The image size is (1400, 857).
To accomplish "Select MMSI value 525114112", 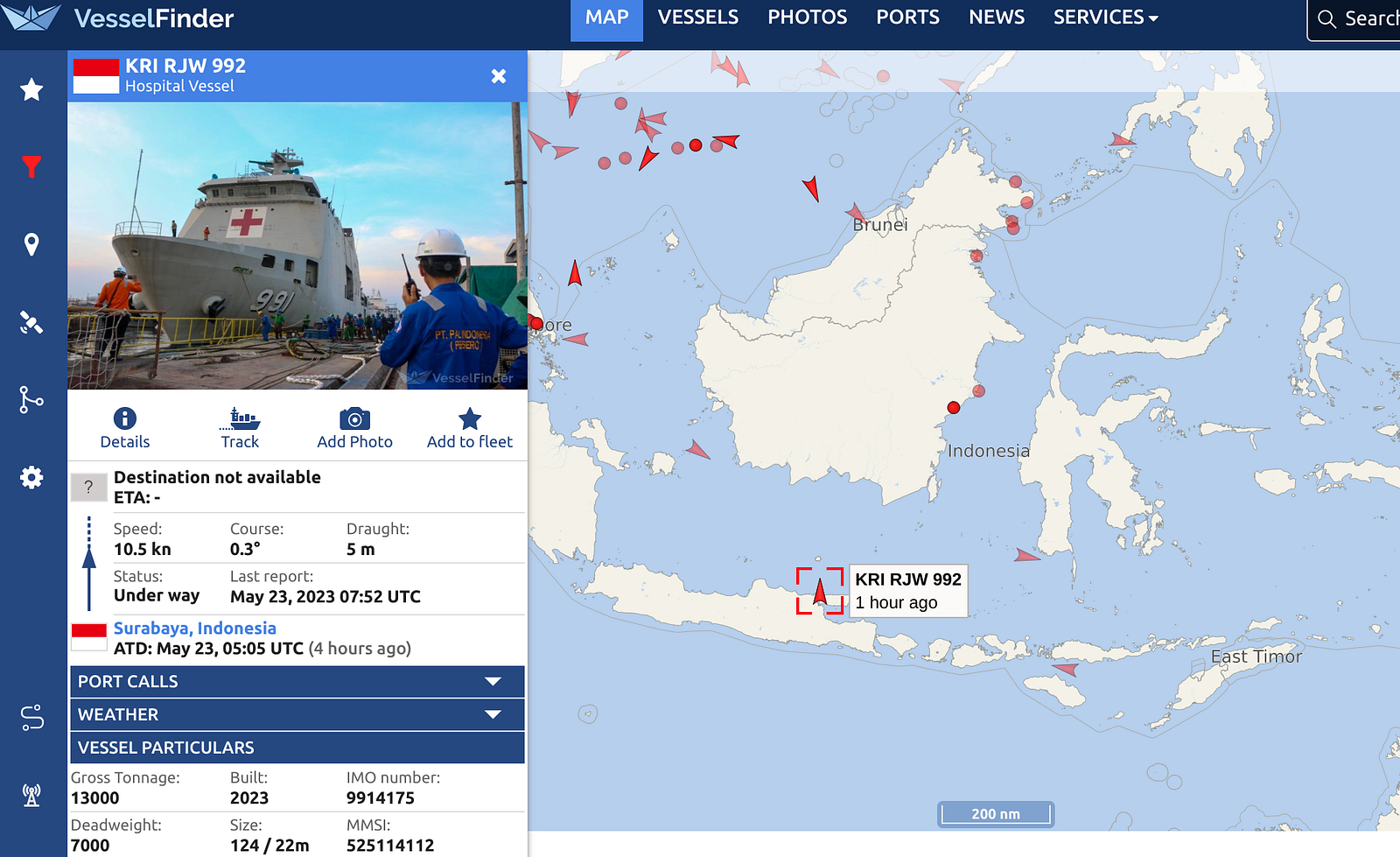I will click(x=390, y=845).
